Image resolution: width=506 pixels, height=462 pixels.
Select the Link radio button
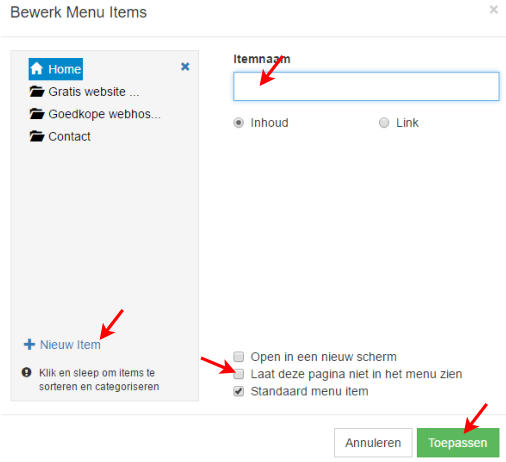click(x=384, y=123)
